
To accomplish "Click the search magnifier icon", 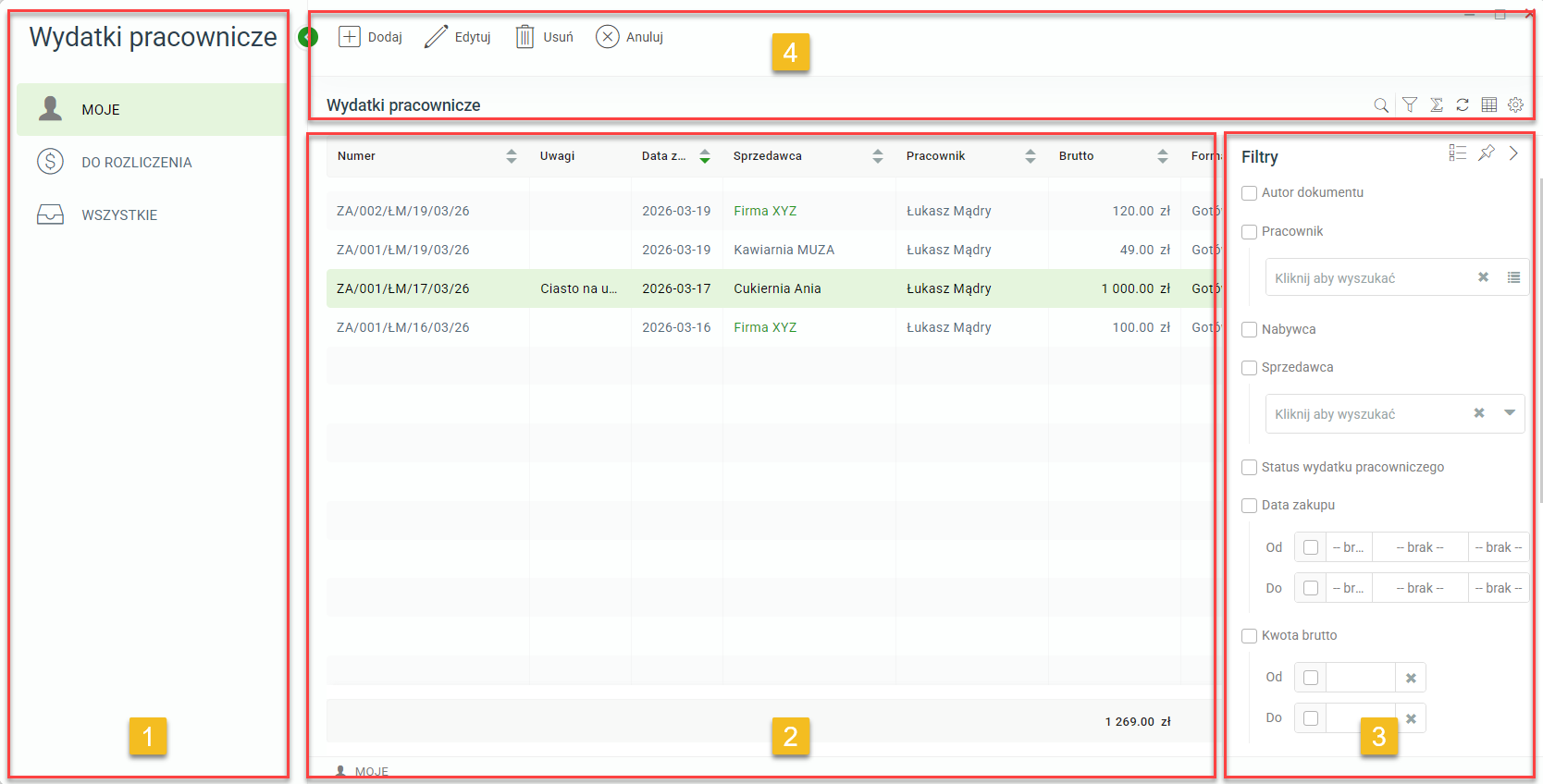I will [x=1381, y=105].
